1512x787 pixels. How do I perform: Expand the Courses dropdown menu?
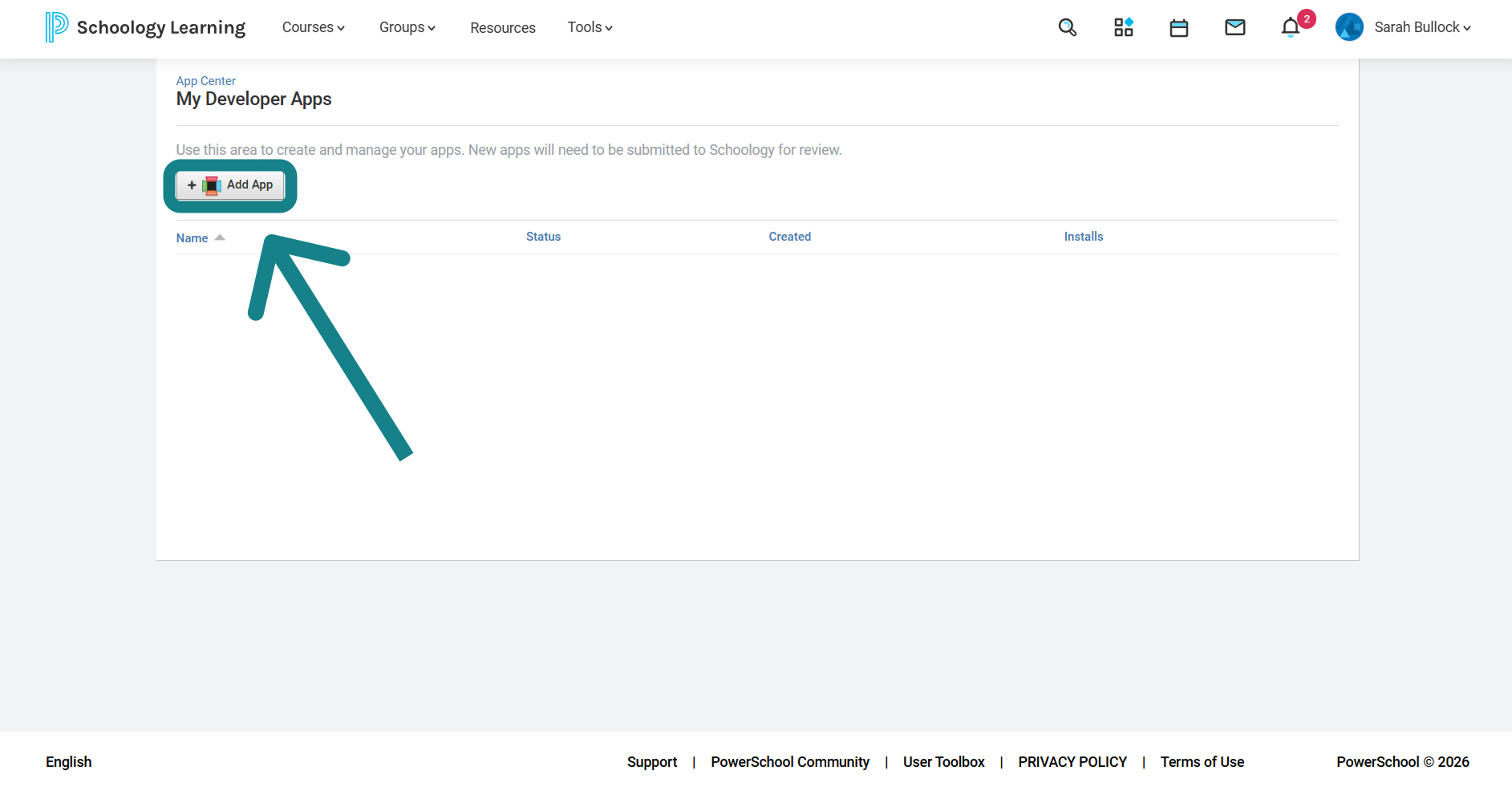click(314, 27)
